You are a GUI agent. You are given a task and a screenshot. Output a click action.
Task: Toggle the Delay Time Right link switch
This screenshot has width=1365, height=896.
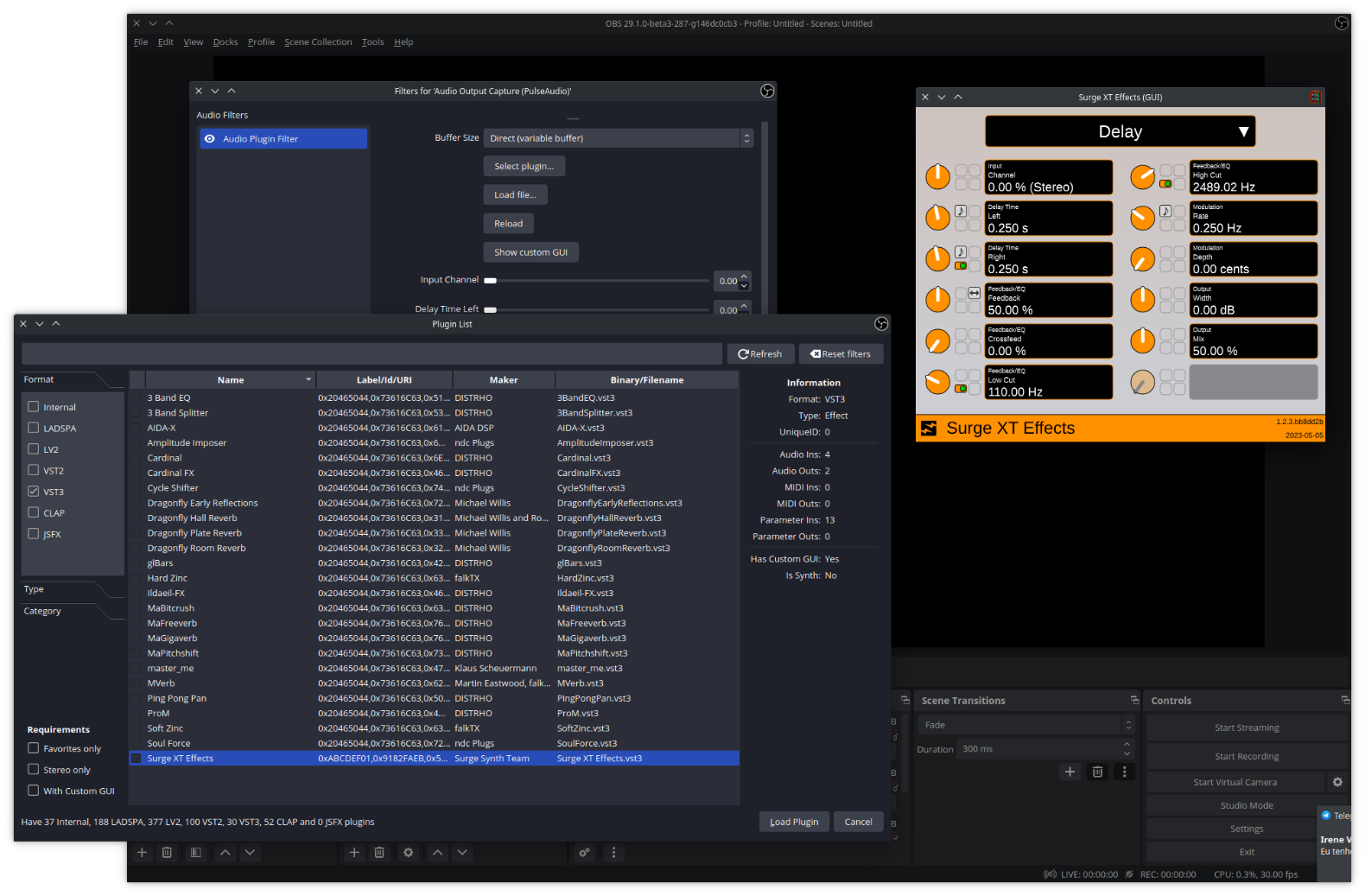[961, 266]
